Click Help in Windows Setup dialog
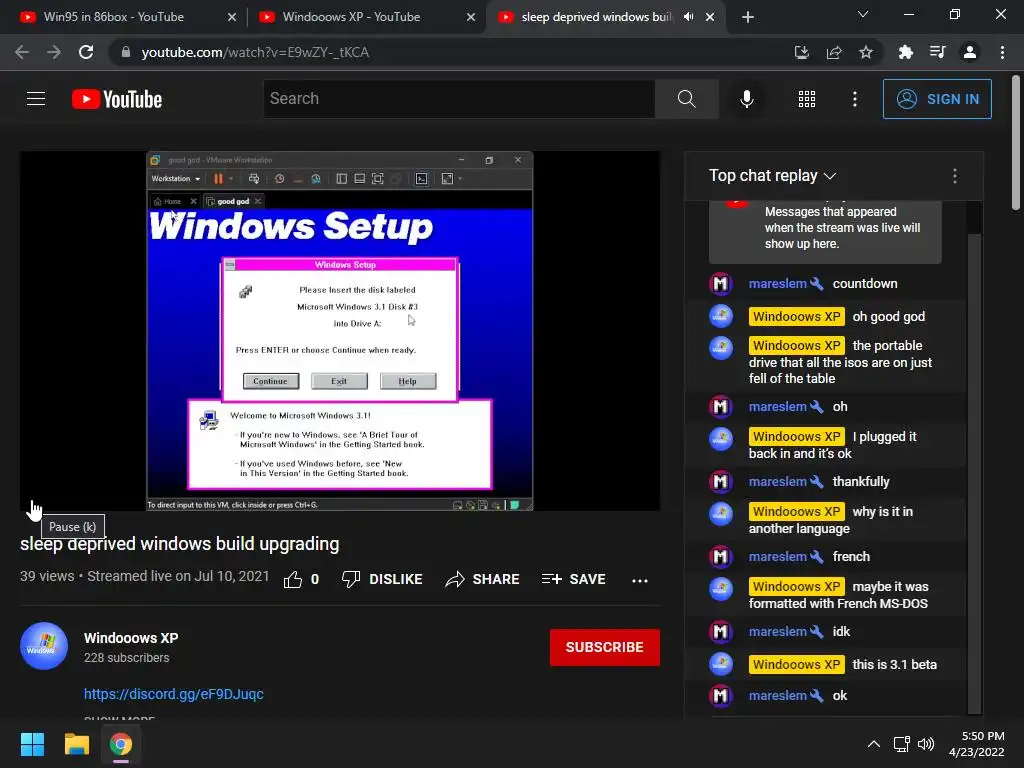The image size is (1024, 768). [408, 381]
